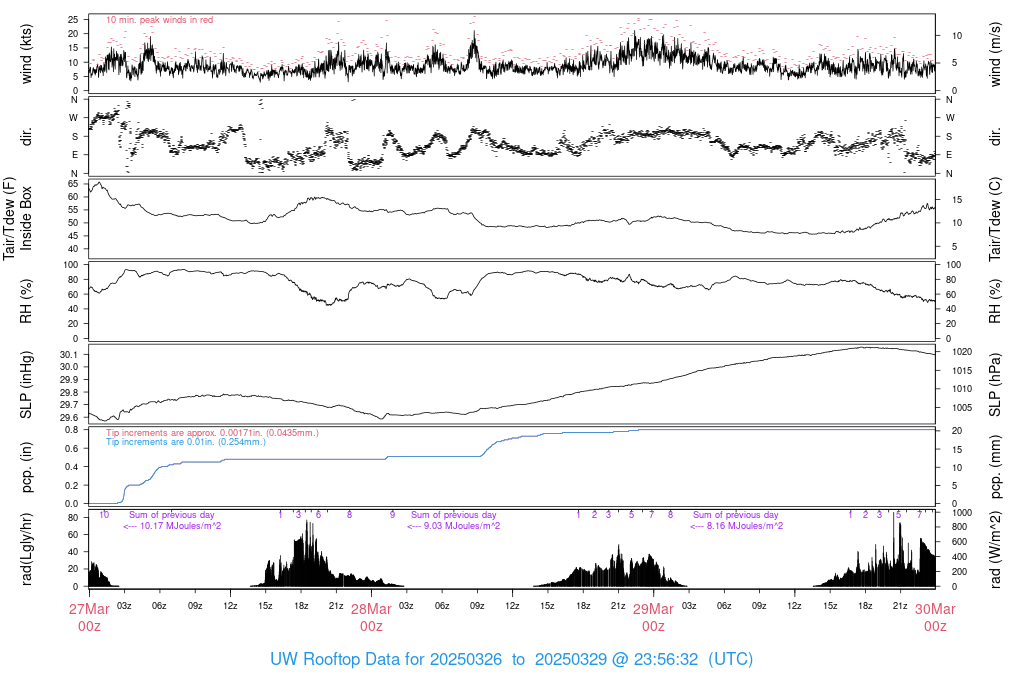1024x700 pixels.
Task: Click the '10 min. peak winds in red' note
Action: click(159, 20)
